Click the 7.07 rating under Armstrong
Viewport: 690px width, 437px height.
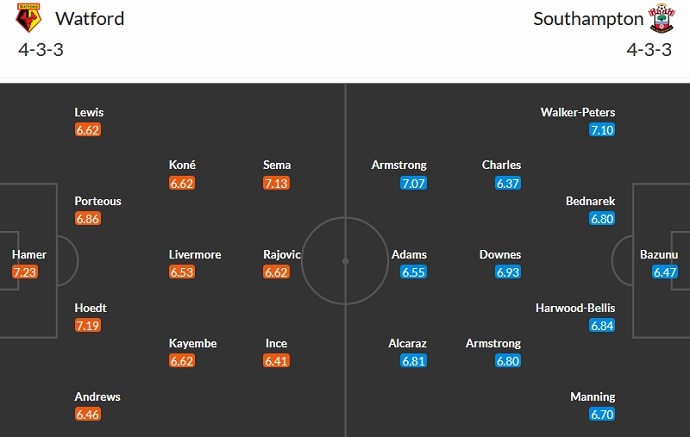[x=414, y=183]
